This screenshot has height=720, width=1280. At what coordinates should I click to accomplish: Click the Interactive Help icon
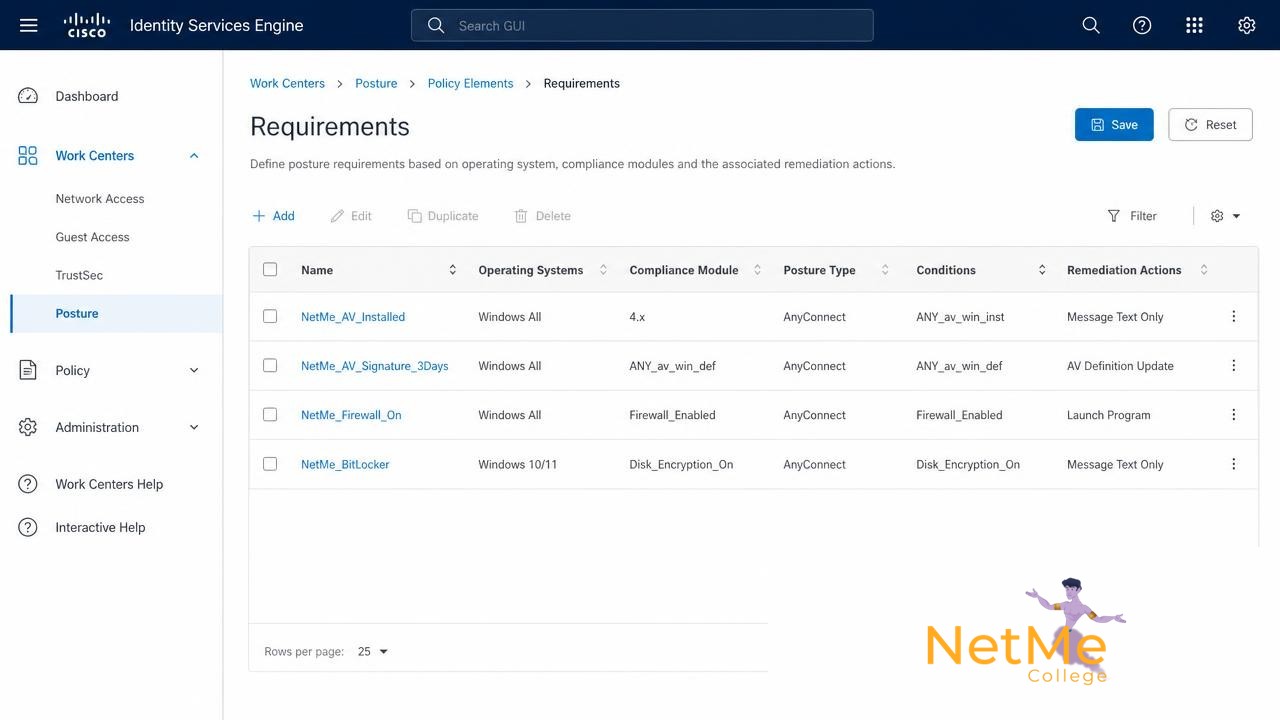28,527
